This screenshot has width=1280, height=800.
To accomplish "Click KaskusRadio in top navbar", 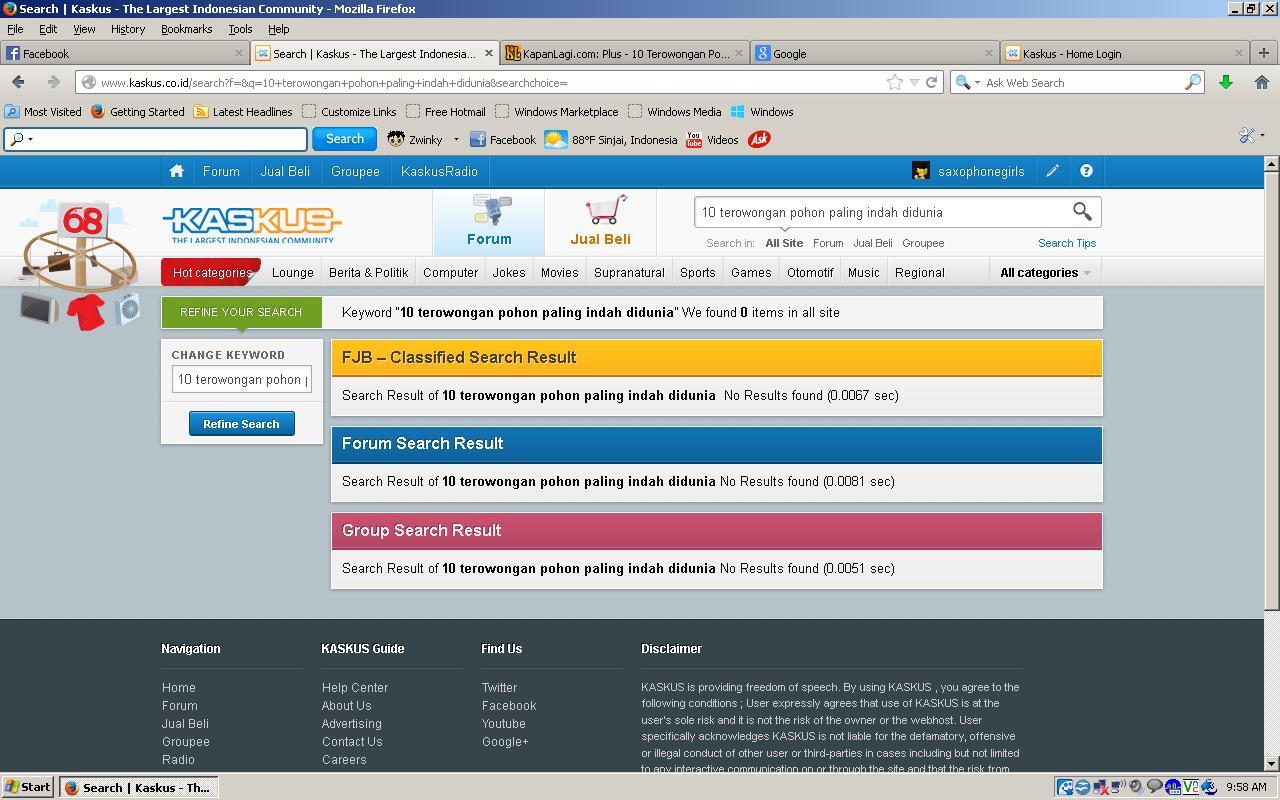I will click(x=439, y=171).
